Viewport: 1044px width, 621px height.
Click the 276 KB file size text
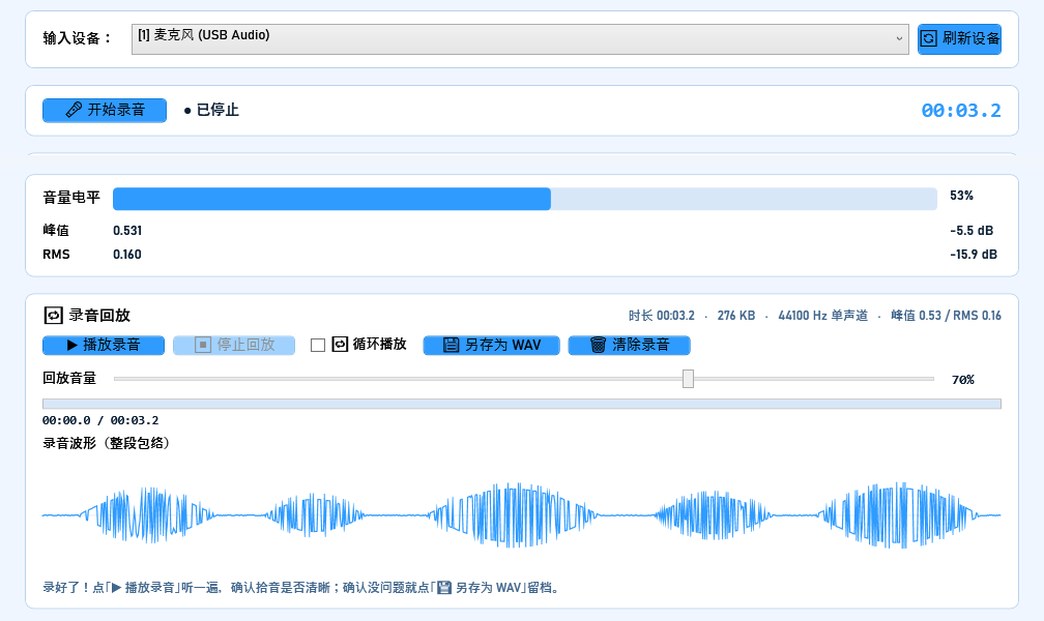(736, 315)
